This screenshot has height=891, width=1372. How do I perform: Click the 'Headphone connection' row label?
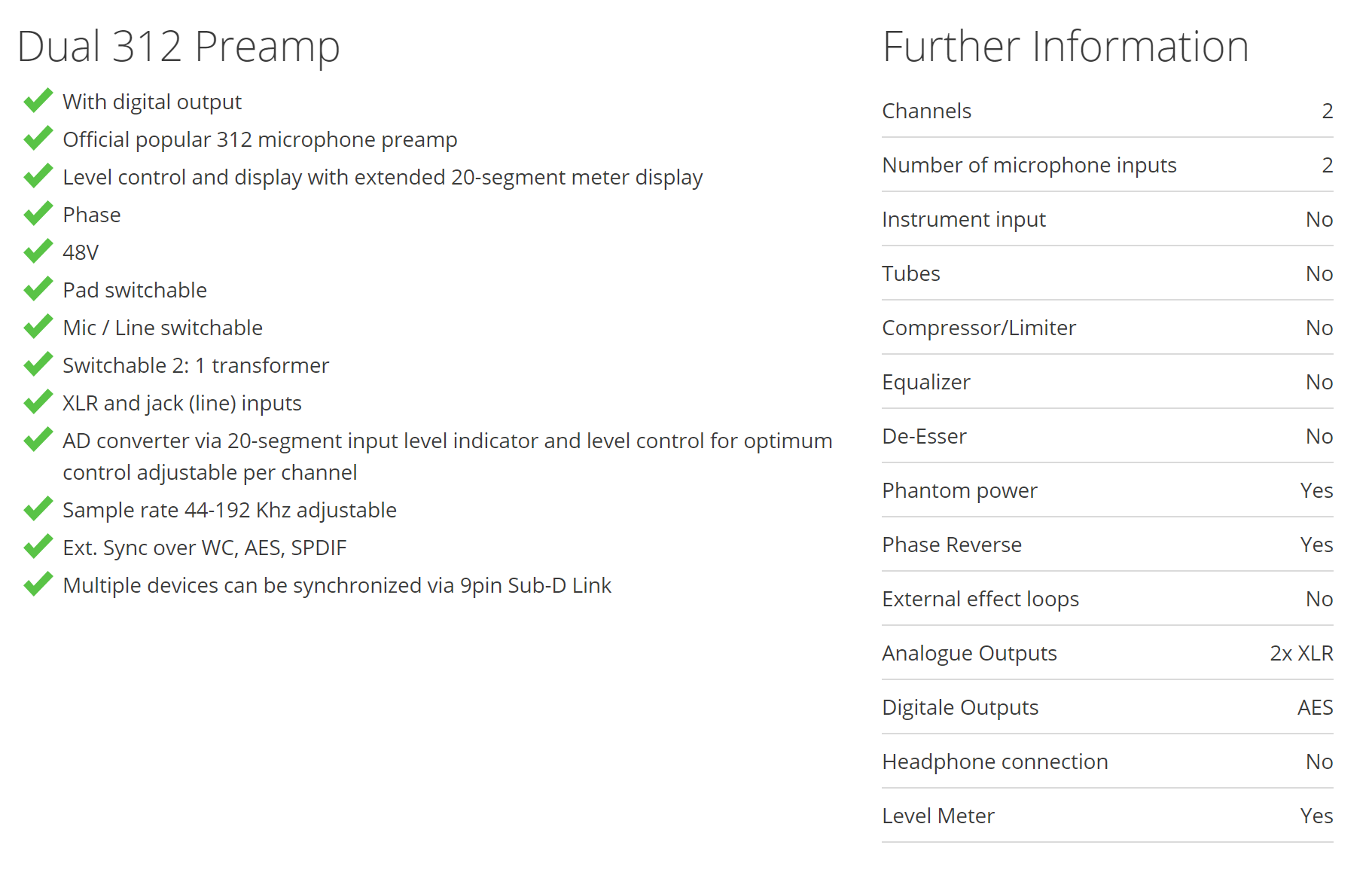point(995,762)
